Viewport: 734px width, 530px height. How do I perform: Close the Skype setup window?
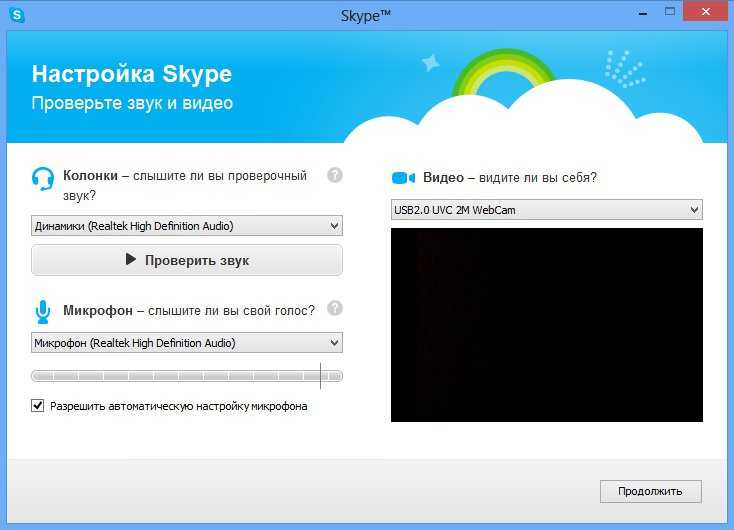tap(705, 11)
